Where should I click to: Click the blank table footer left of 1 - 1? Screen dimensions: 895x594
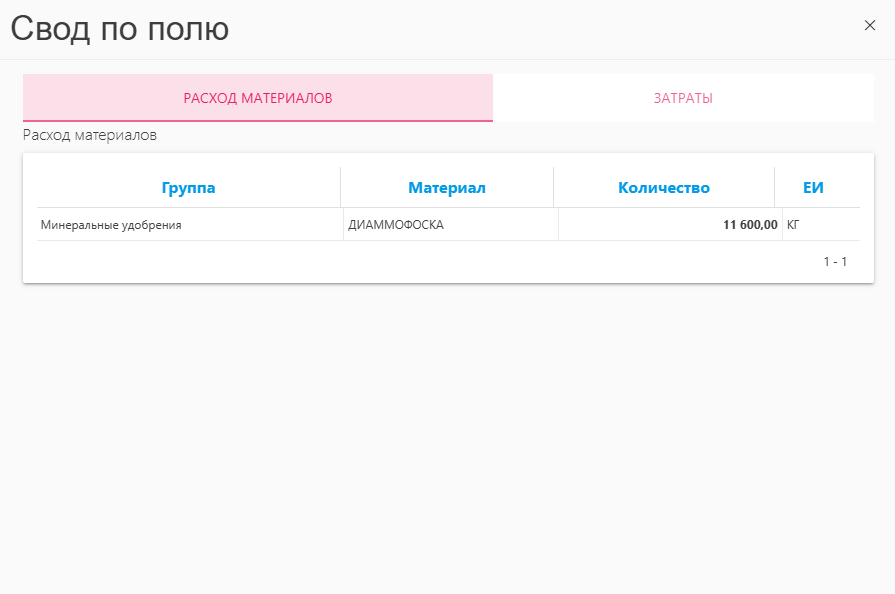[400, 262]
